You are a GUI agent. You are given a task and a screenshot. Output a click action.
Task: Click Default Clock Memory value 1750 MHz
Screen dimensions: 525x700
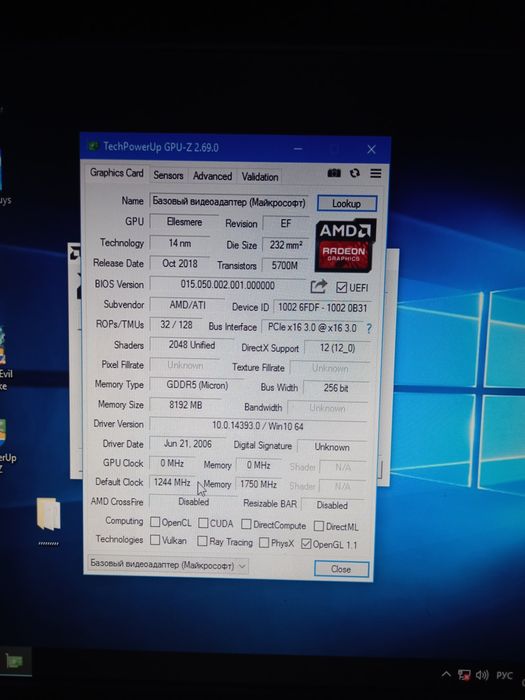click(258, 484)
